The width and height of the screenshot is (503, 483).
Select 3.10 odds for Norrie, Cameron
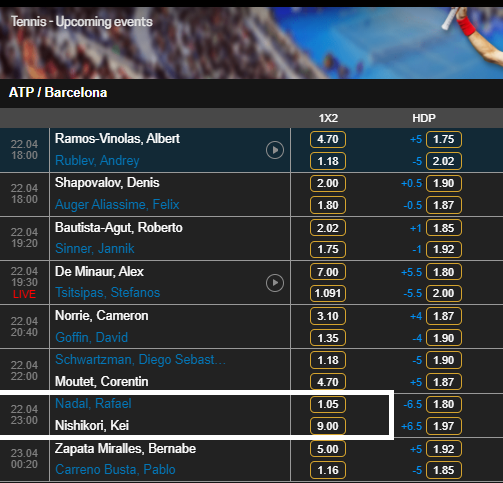[x=328, y=316]
